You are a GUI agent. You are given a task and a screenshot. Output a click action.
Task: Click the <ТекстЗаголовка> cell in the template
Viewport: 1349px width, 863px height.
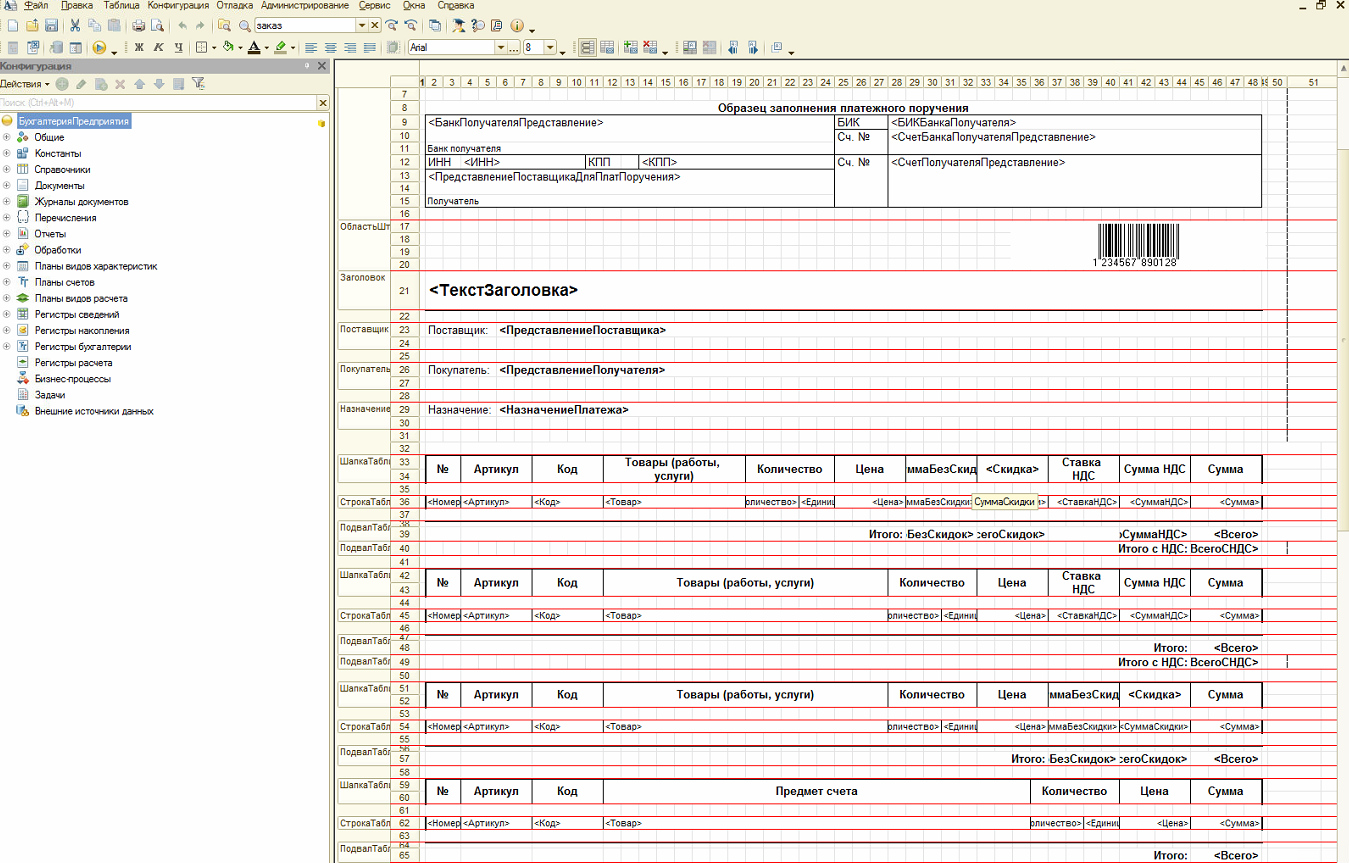pyautogui.click(x=503, y=291)
